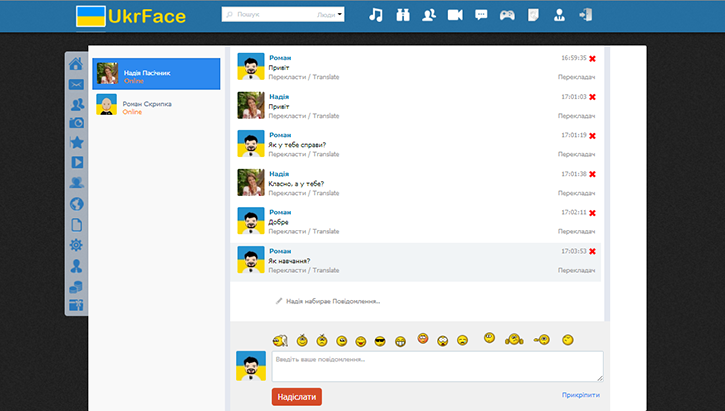
Task: Click the binoculars search icon
Action: [403, 15]
